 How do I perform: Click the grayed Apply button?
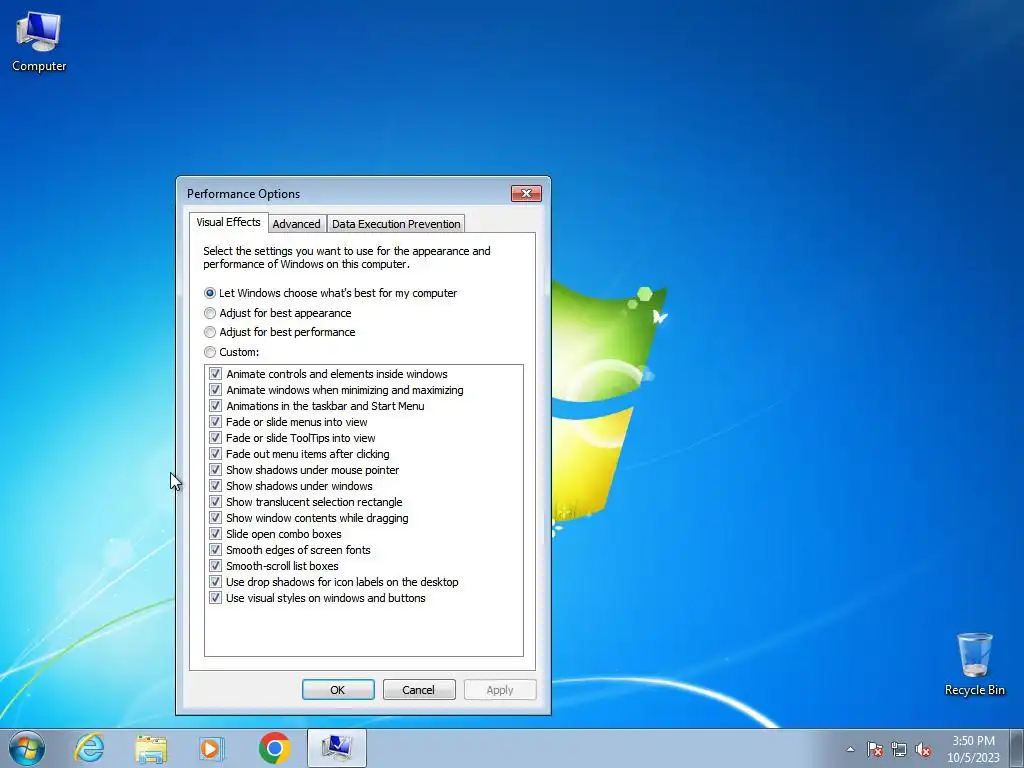pyautogui.click(x=500, y=690)
